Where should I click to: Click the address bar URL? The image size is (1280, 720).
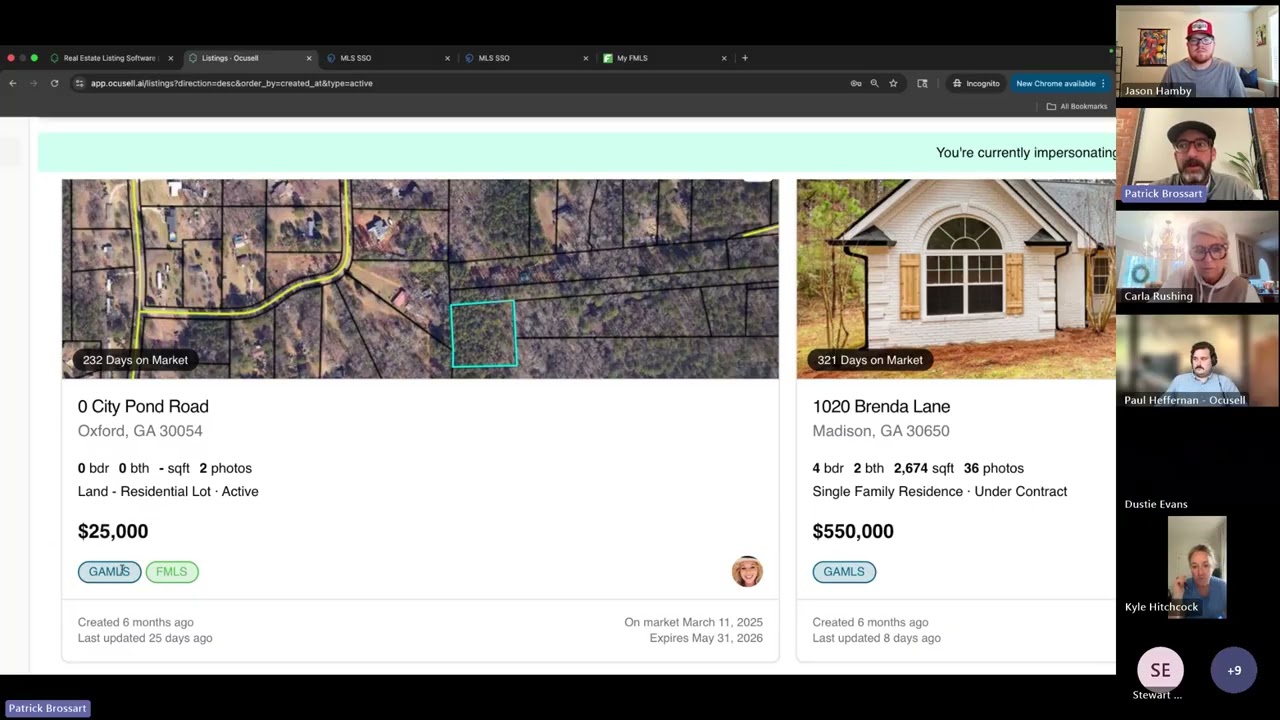click(x=232, y=83)
